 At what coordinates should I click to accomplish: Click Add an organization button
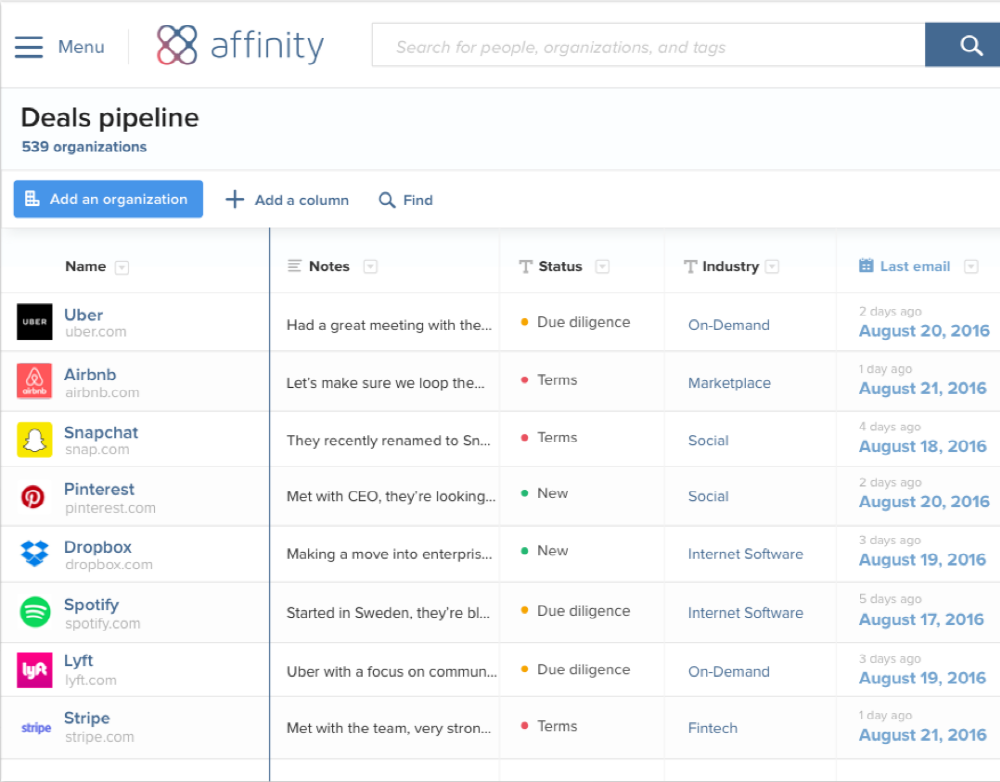pyautogui.click(x=108, y=199)
